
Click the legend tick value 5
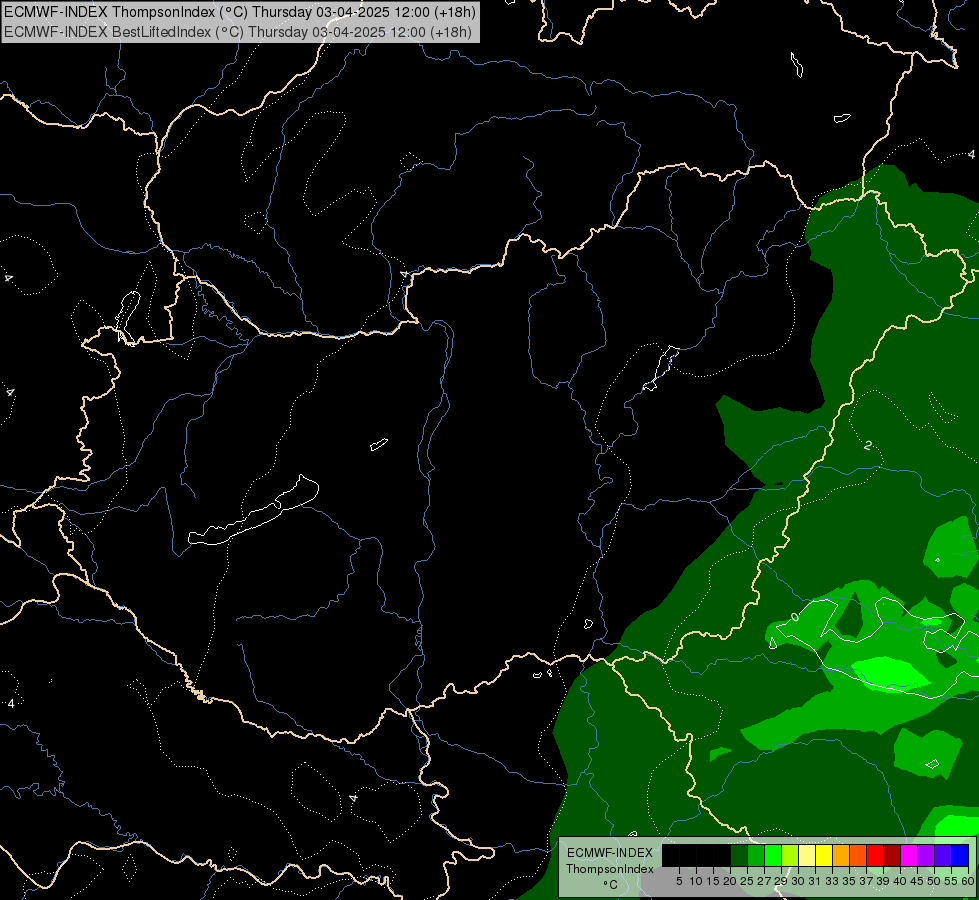679,881
